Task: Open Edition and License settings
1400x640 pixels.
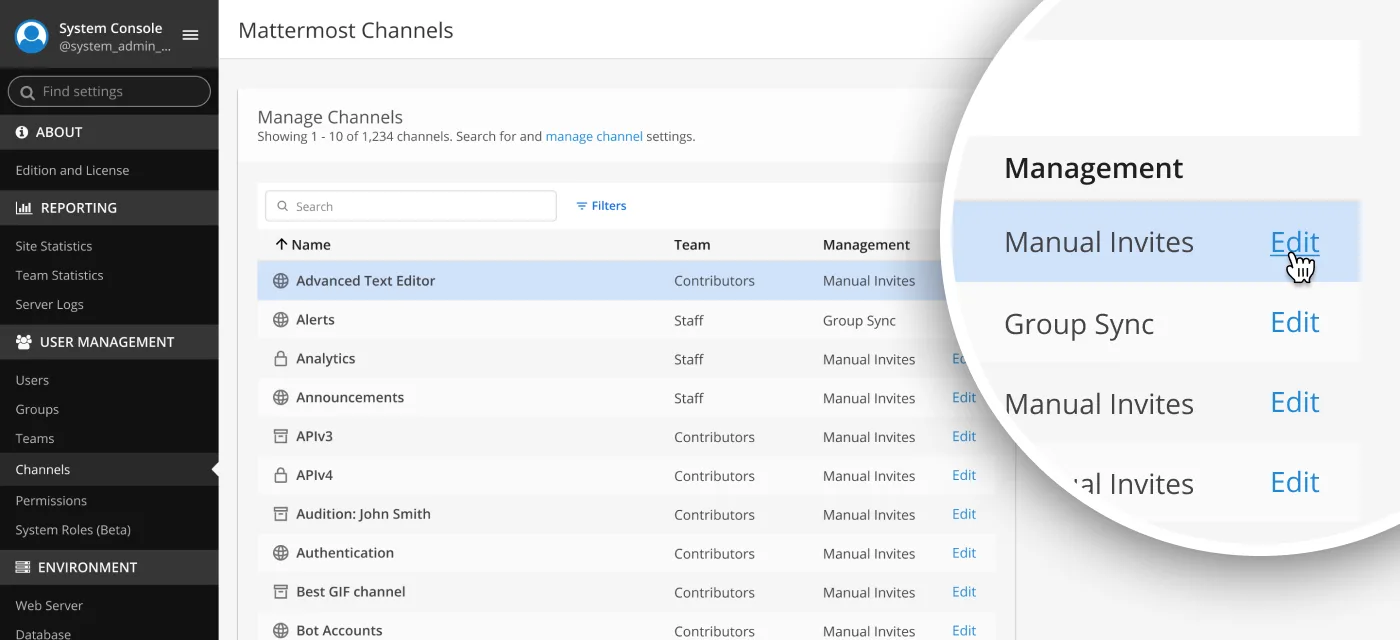Action: tap(72, 170)
